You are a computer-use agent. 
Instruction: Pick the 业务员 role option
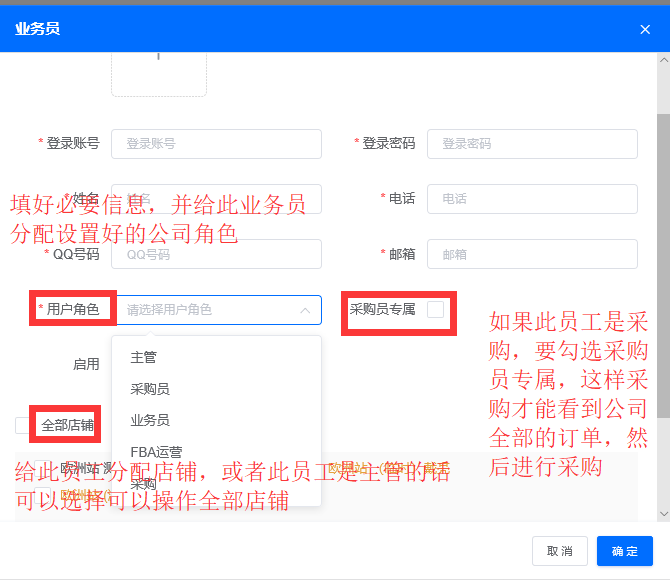(x=150, y=420)
